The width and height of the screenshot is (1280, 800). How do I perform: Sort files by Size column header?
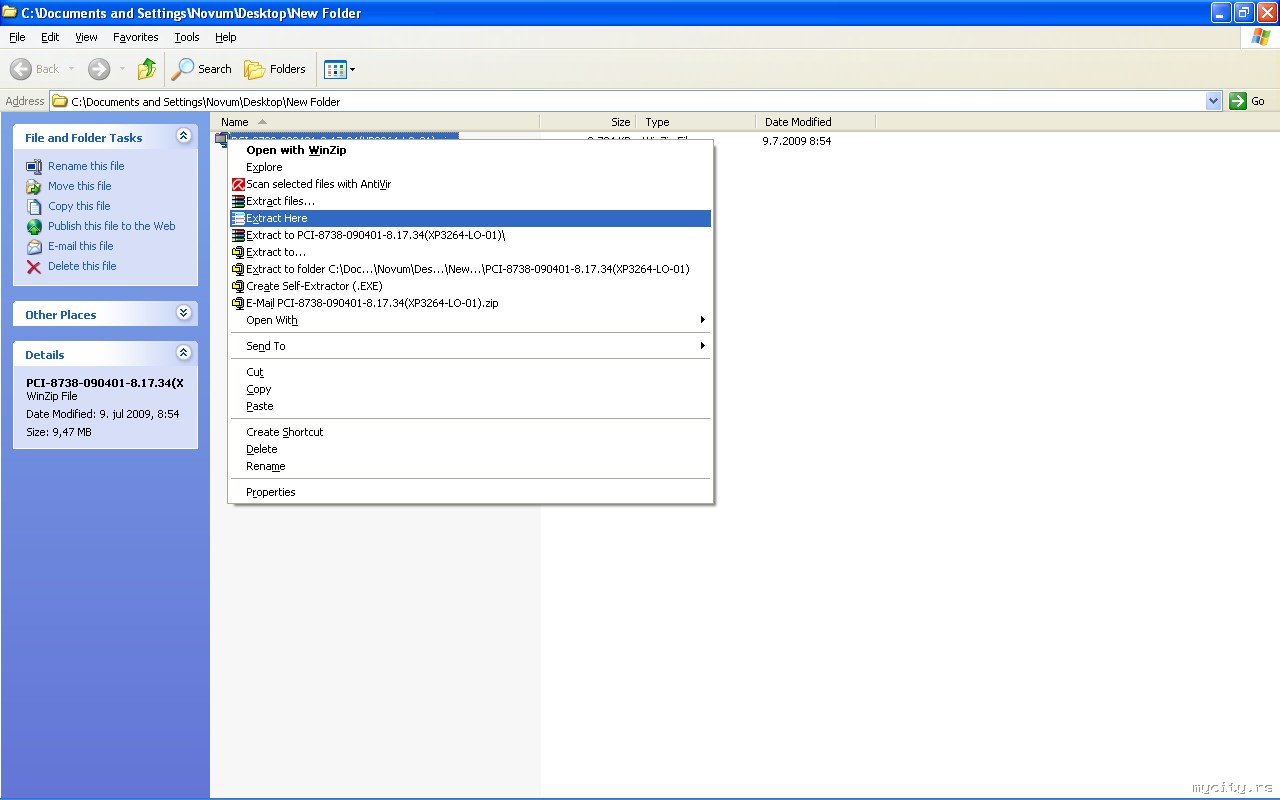pyautogui.click(x=587, y=122)
